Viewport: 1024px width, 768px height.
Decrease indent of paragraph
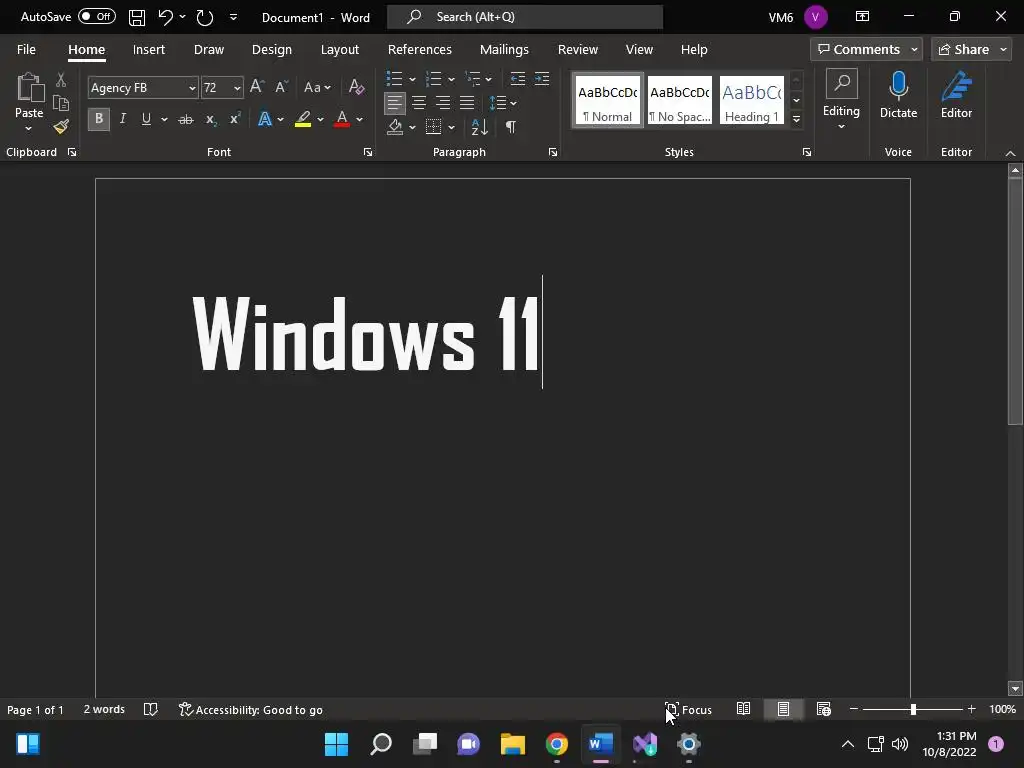[518, 79]
